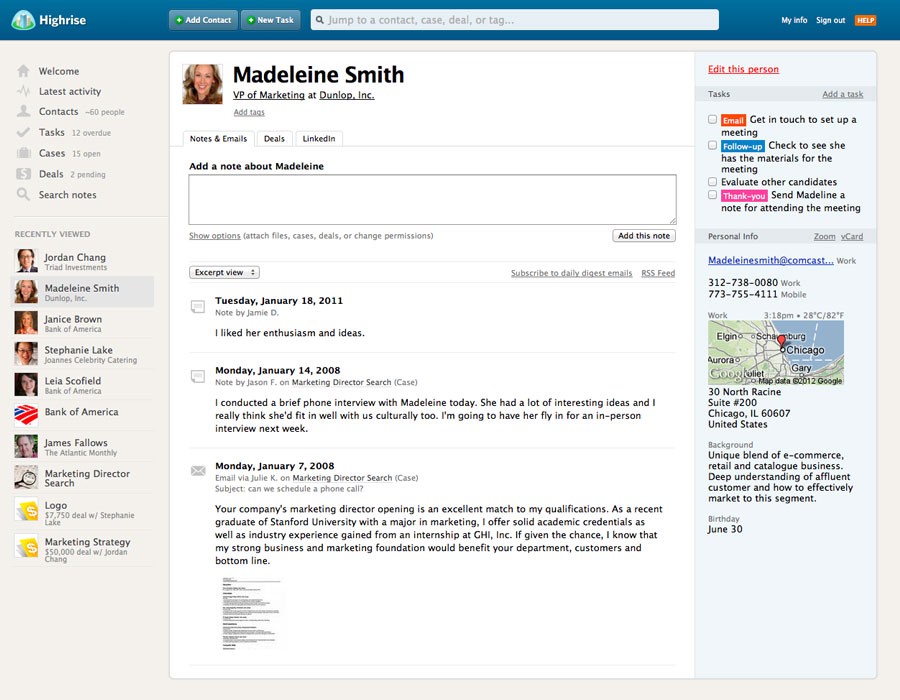Click the Logo deal icon
The height and width of the screenshot is (700, 900).
pos(26,510)
